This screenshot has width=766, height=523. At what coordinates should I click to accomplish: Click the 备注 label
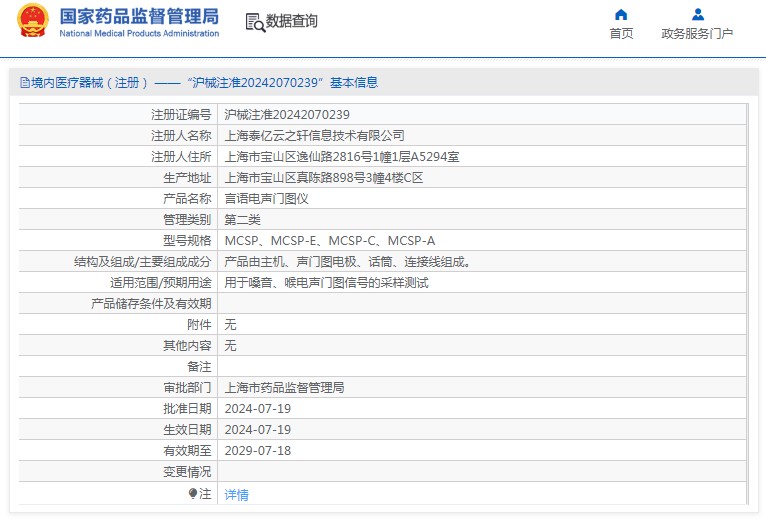coord(199,366)
